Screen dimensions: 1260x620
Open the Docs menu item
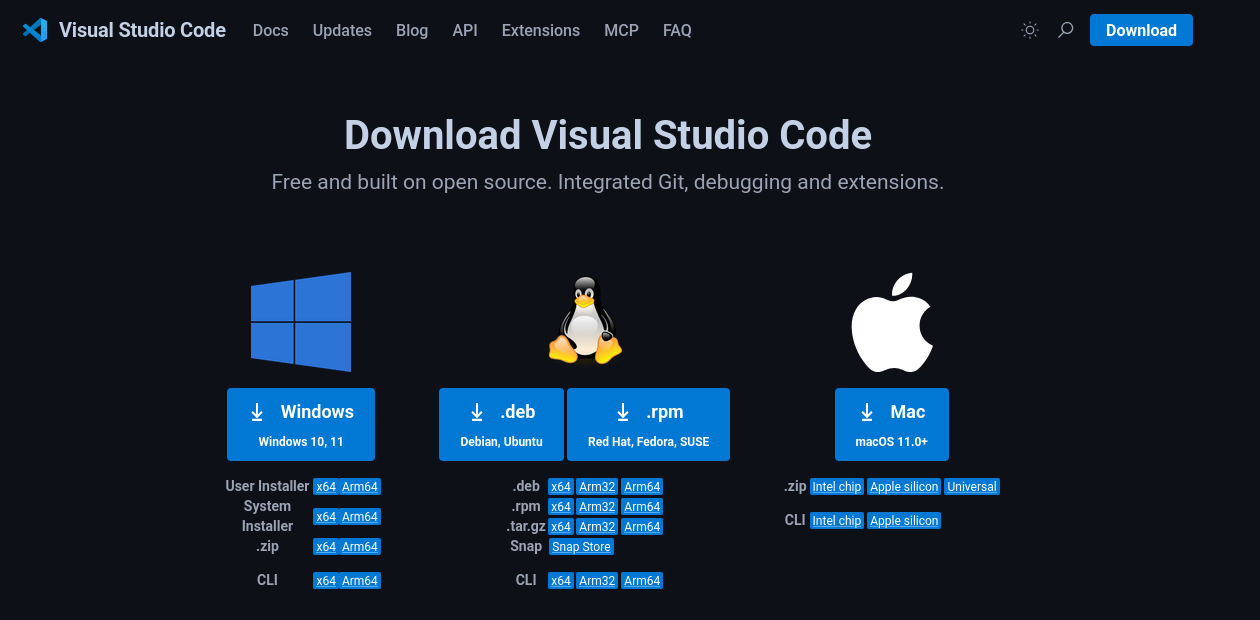[x=270, y=30]
